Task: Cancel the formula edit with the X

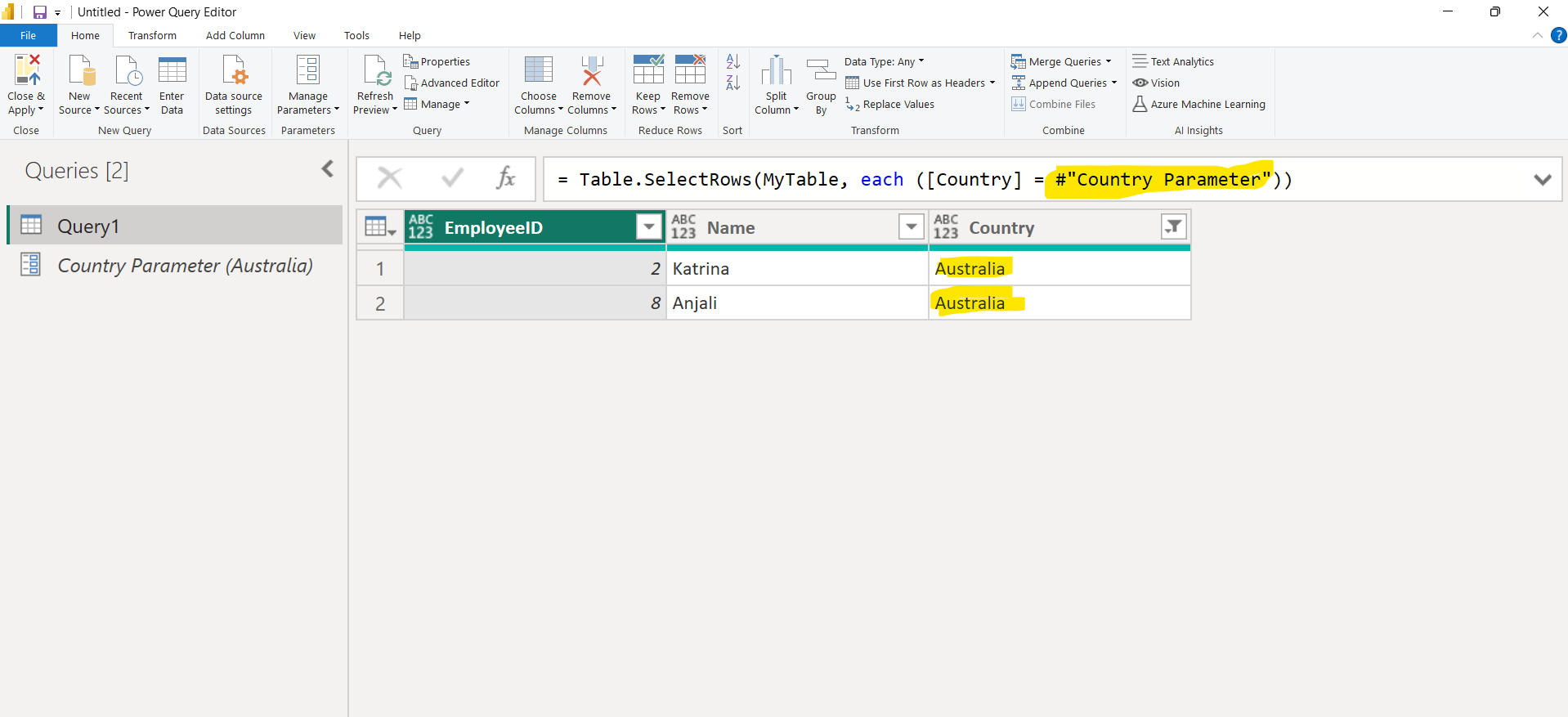Action: (390, 178)
